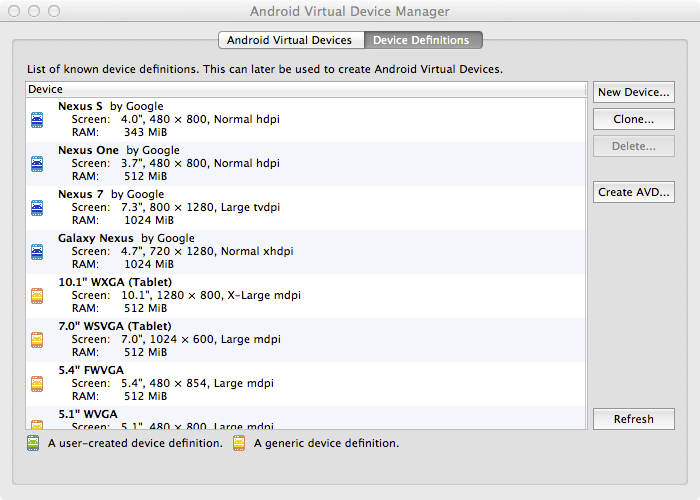Select the Galaxy Nexus by Google entry

point(306,252)
